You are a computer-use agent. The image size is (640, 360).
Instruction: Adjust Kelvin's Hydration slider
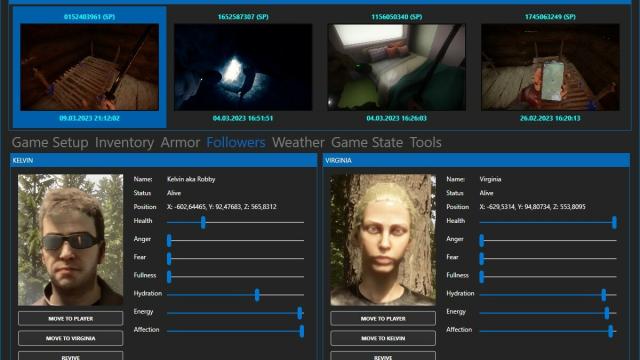pyautogui.click(x=236, y=295)
